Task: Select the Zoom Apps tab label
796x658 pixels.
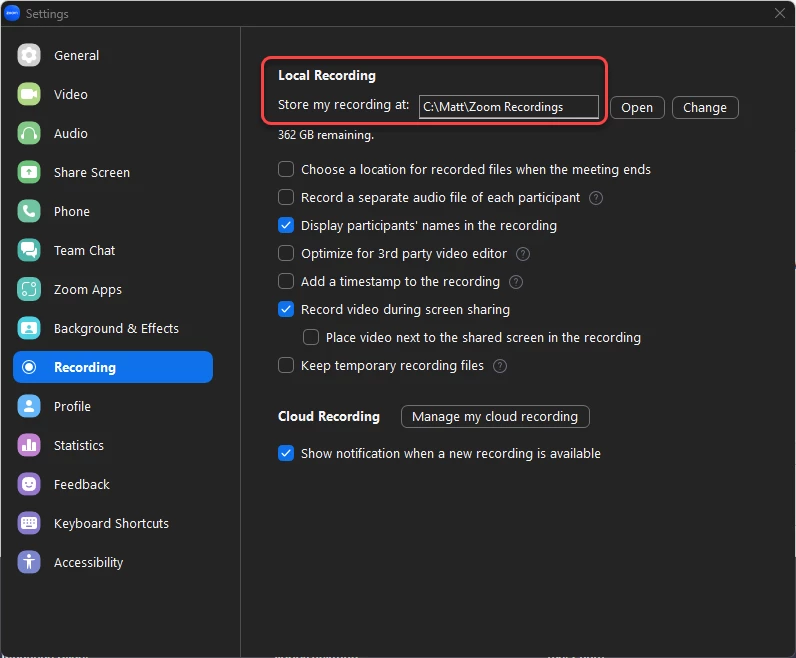Action: coord(88,290)
